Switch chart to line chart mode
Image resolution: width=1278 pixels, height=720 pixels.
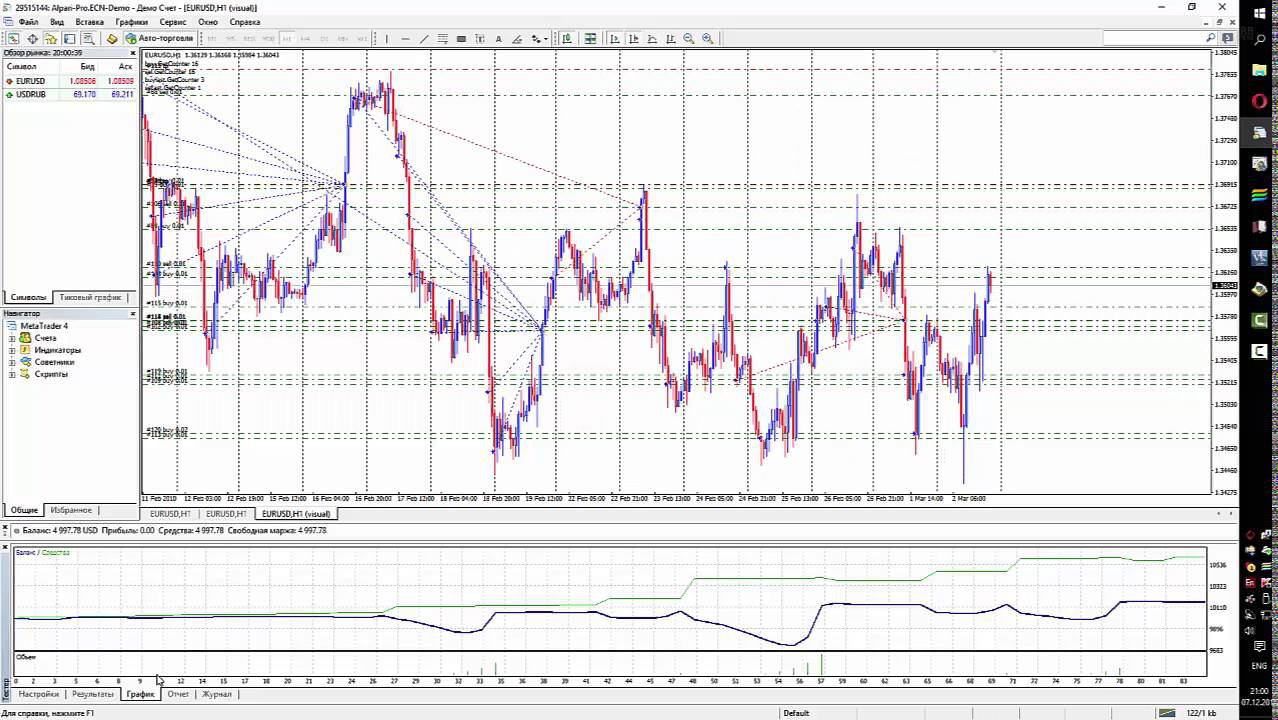(x=651, y=38)
